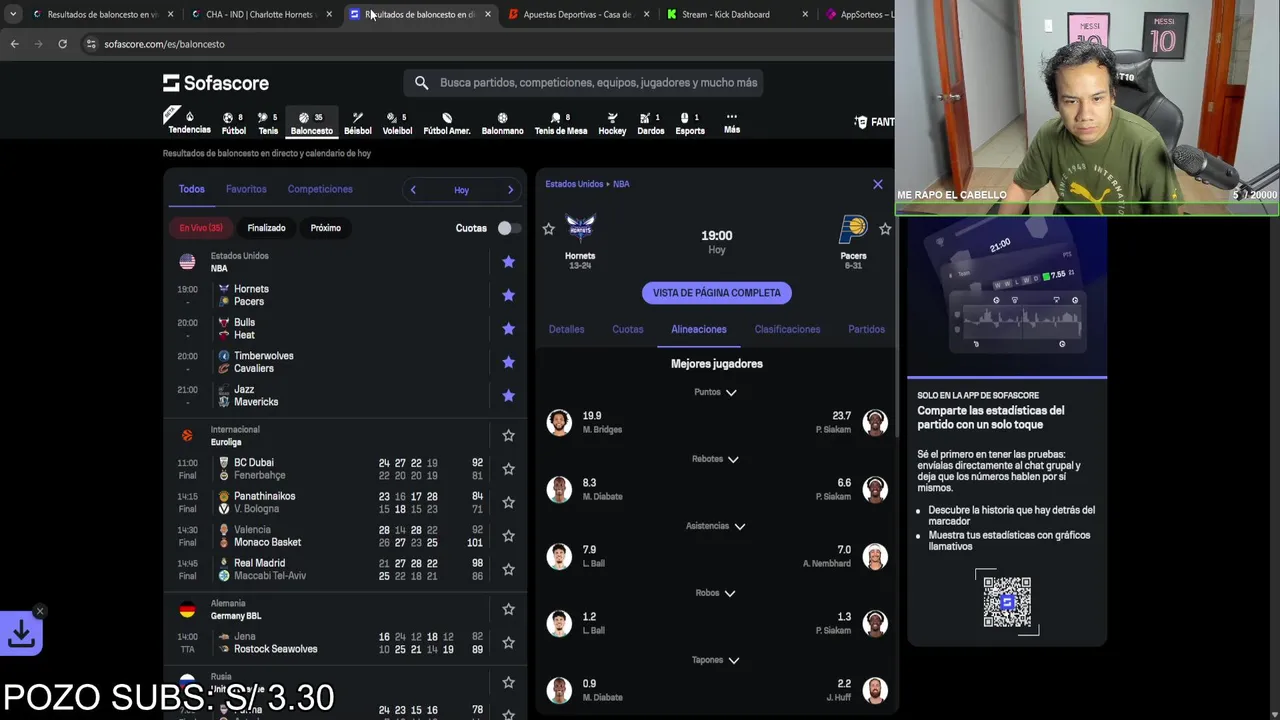This screenshot has height=720, width=1280.
Task: Open Tenis de Mesa category
Action: click(x=561, y=123)
